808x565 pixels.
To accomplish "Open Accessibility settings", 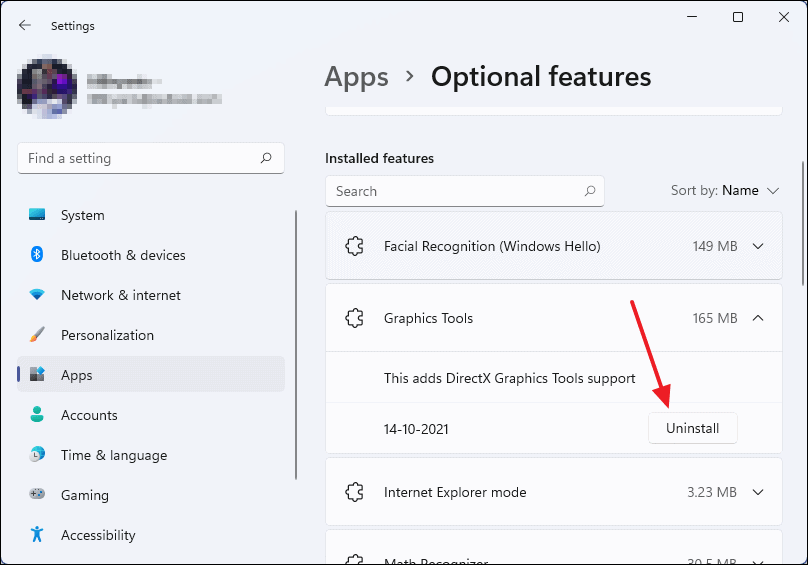I will [x=150, y=535].
